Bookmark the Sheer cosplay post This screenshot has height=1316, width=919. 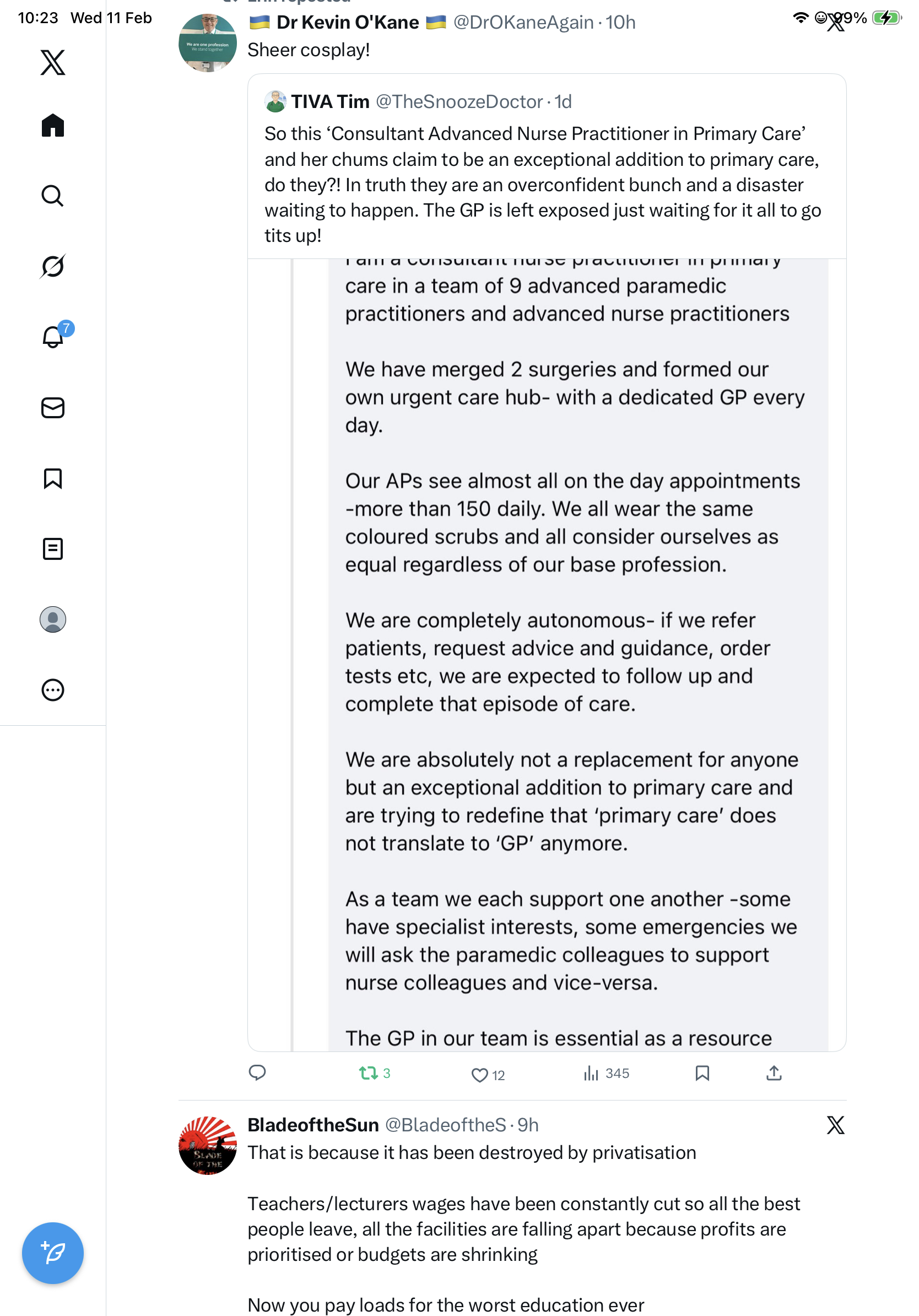(x=702, y=1074)
